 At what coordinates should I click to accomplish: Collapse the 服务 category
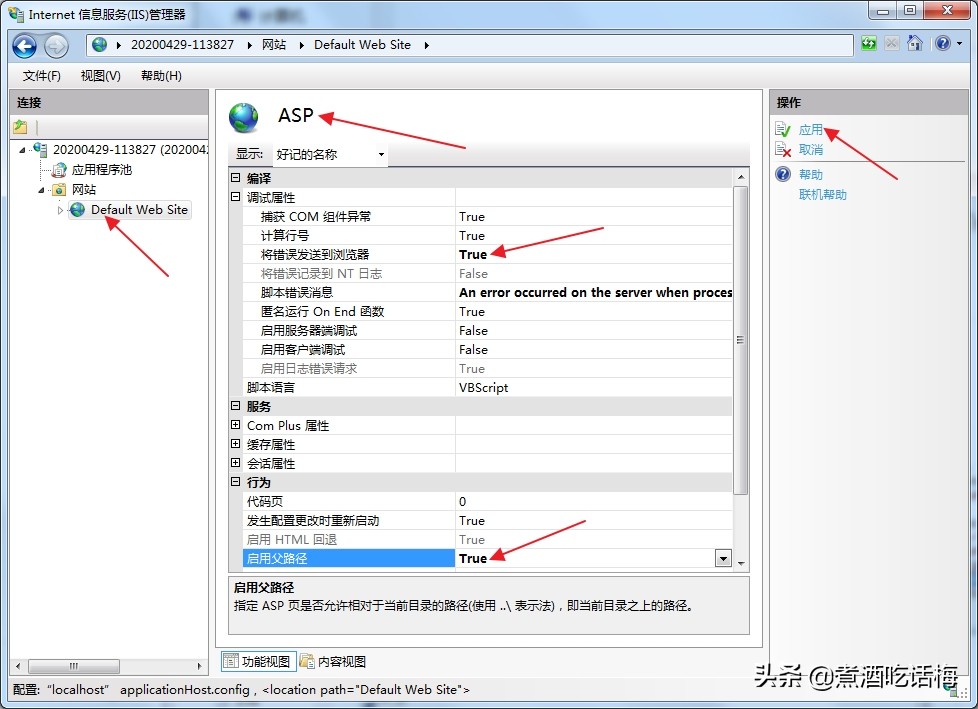click(235, 406)
